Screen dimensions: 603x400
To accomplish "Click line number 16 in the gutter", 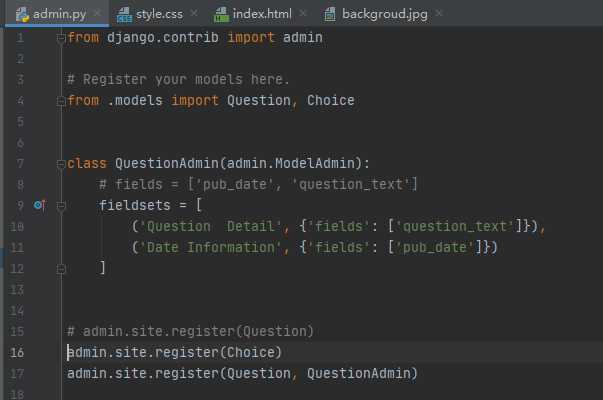I will (x=18, y=352).
